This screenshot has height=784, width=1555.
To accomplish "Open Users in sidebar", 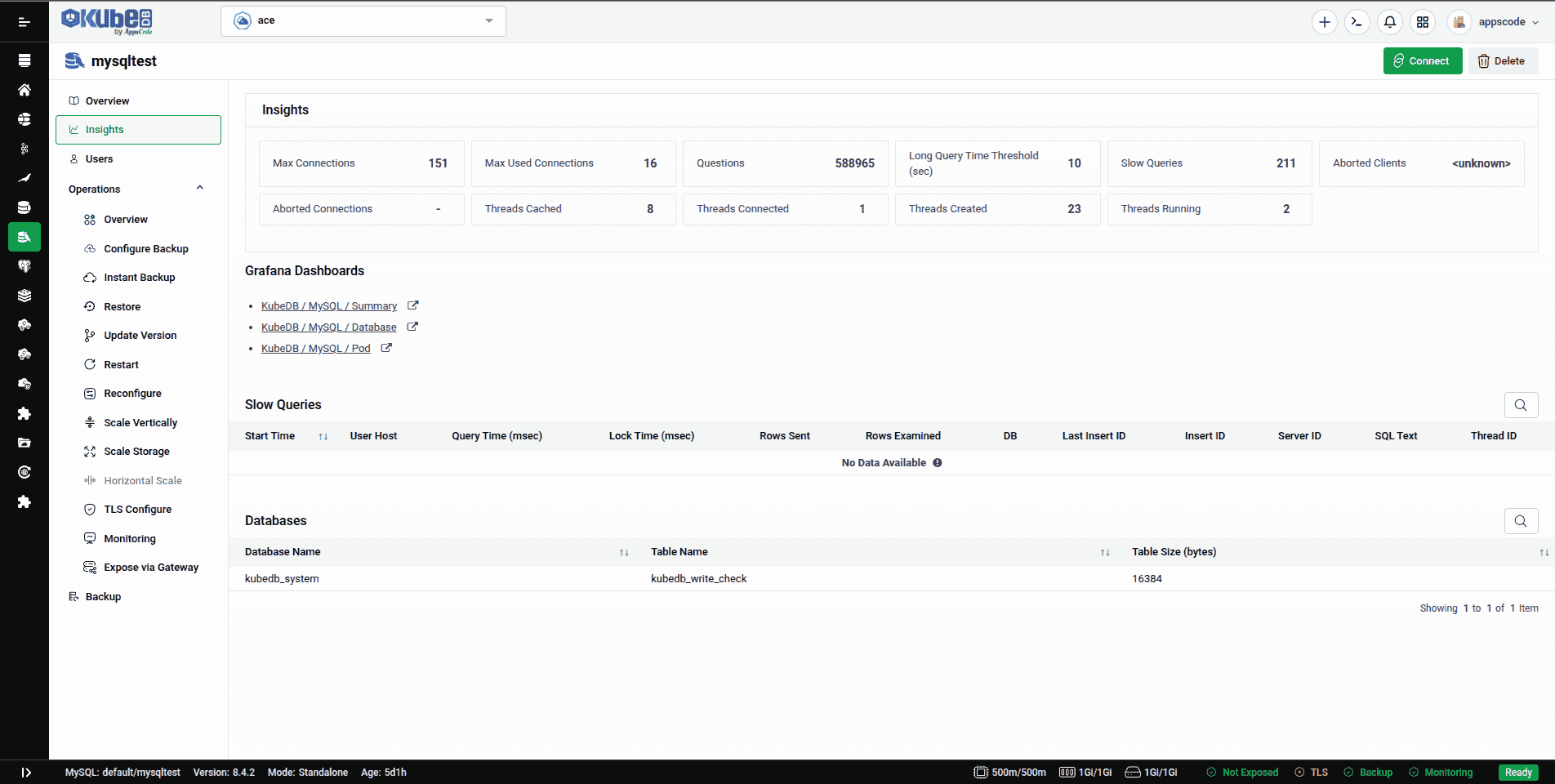I will 139,159.
